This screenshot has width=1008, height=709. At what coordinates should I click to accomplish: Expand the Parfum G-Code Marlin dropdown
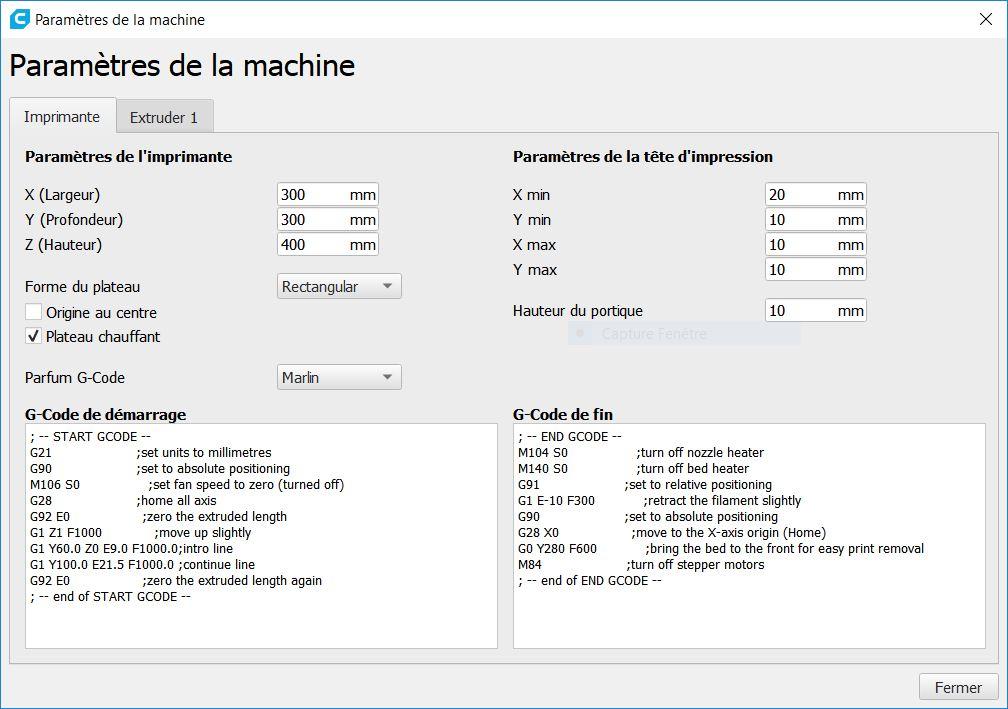[339, 377]
